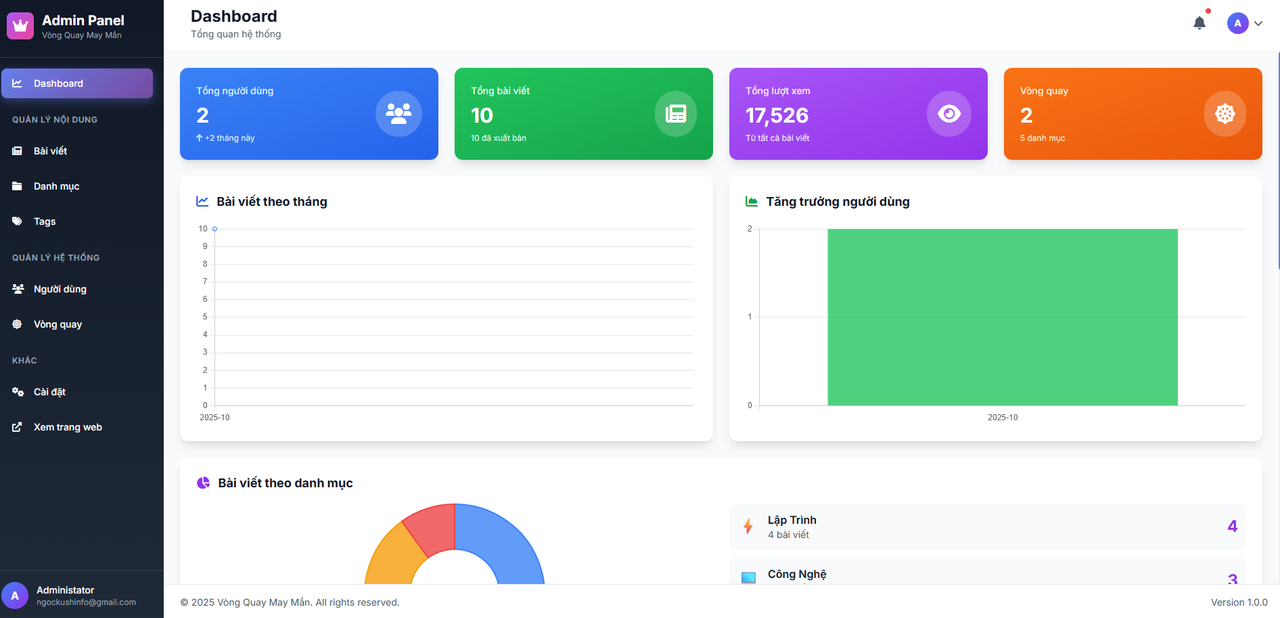The image size is (1280, 618).
Task: Click the eye icon on Tổng lượt xem card
Action: tap(949, 114)
